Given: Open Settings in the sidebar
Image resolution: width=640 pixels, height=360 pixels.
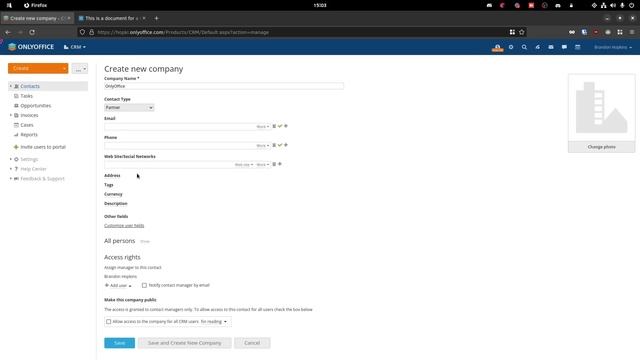Looking at the screenshot, I should (29, 159).
